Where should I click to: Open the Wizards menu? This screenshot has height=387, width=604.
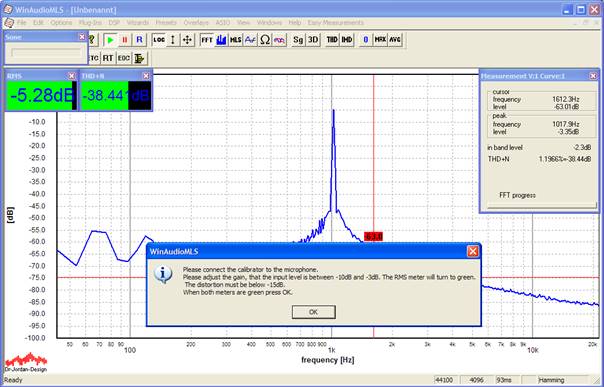(138, 23)
